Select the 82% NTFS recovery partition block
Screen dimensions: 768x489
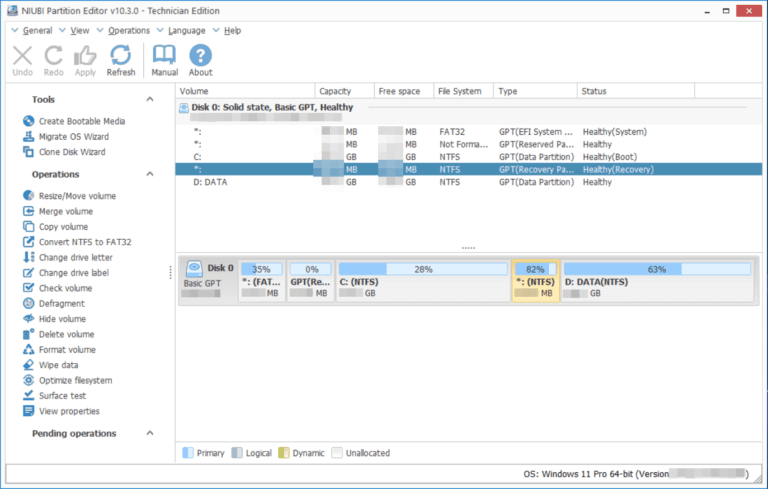pos(536,281)
